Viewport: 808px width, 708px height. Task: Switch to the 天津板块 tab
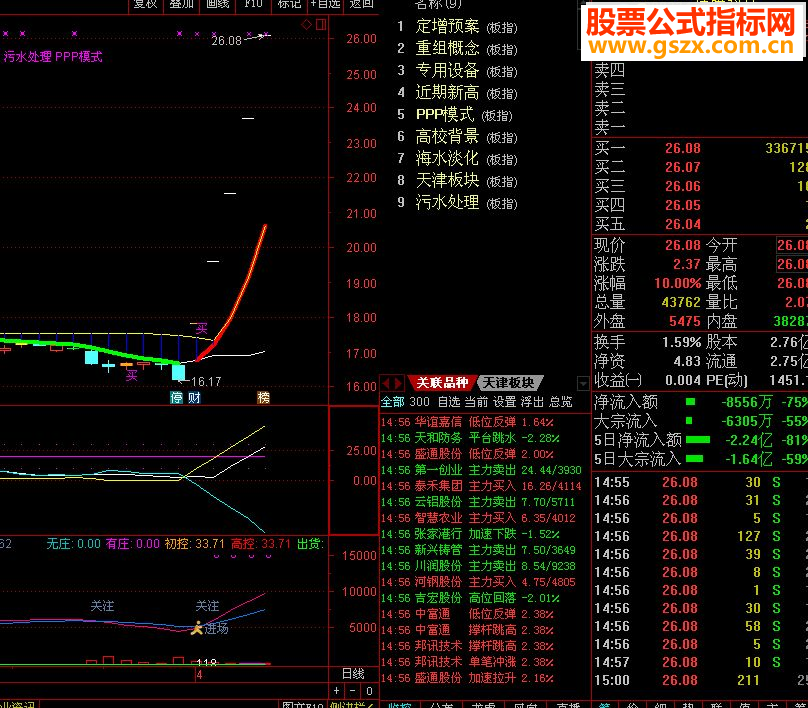(x=509, y=383)
